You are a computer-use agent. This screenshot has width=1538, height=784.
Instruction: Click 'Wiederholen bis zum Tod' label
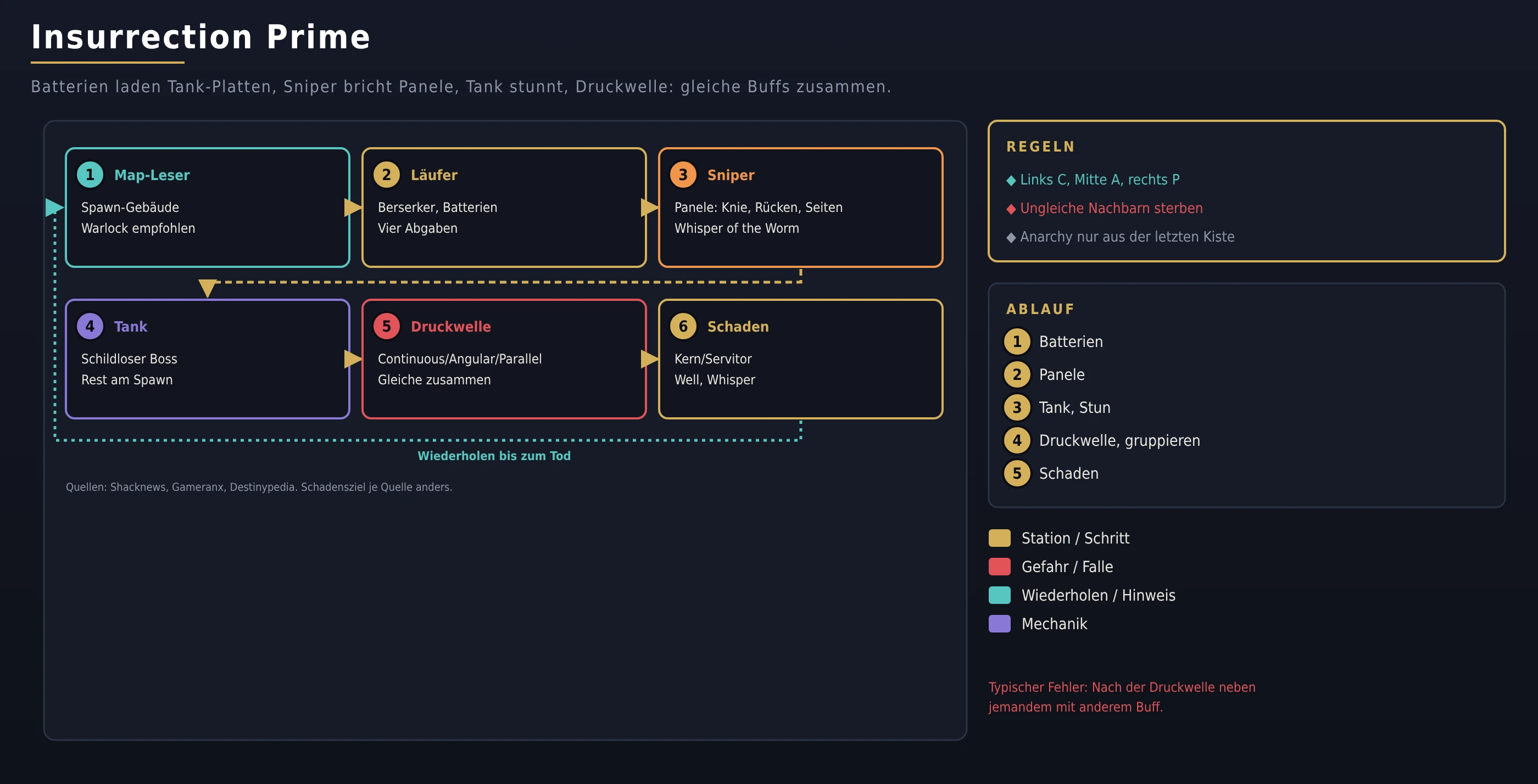494,456
